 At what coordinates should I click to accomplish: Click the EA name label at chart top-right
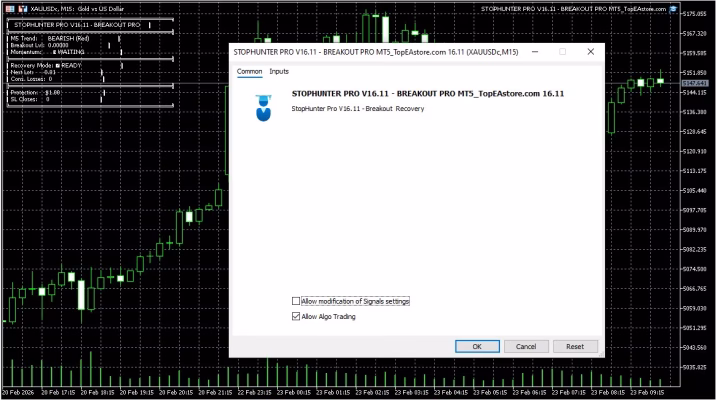(574, 9)
